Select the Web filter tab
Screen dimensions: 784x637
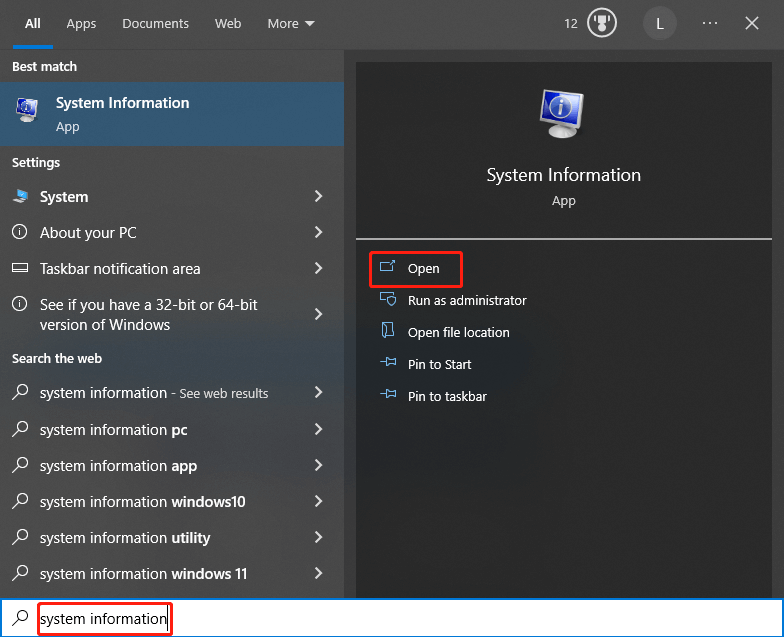click(228, 24)
